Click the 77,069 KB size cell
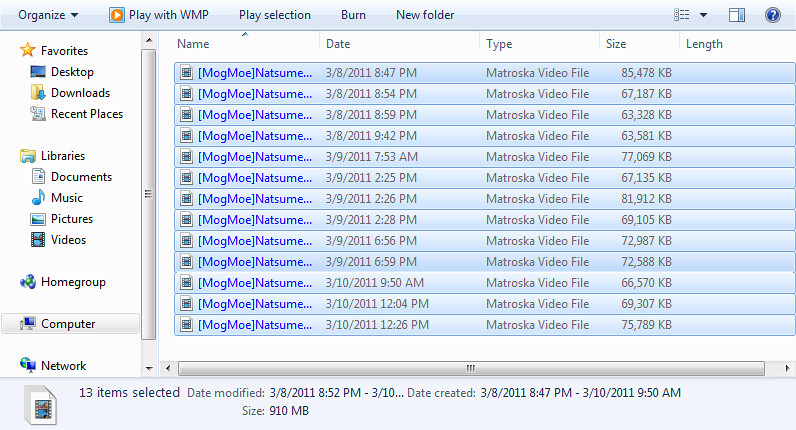The height and width of the screenshot is (430, 796). tap(646, 156)
